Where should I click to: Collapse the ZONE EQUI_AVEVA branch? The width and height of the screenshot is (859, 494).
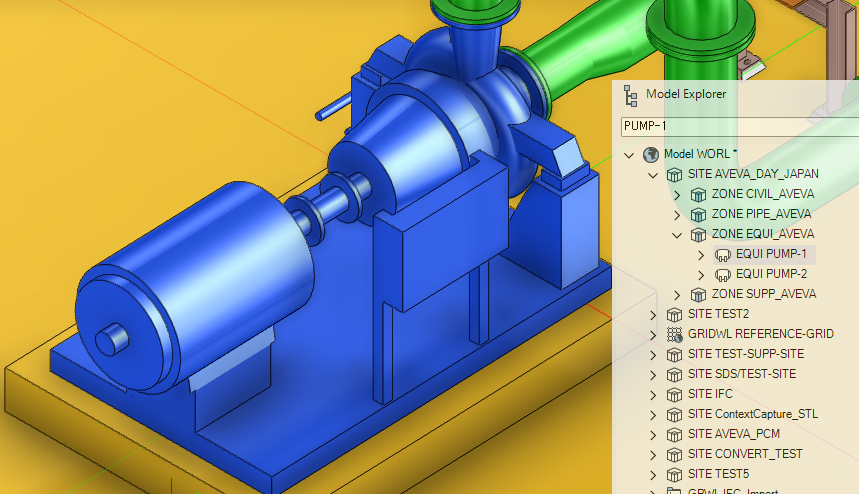[x=677, y=235]
